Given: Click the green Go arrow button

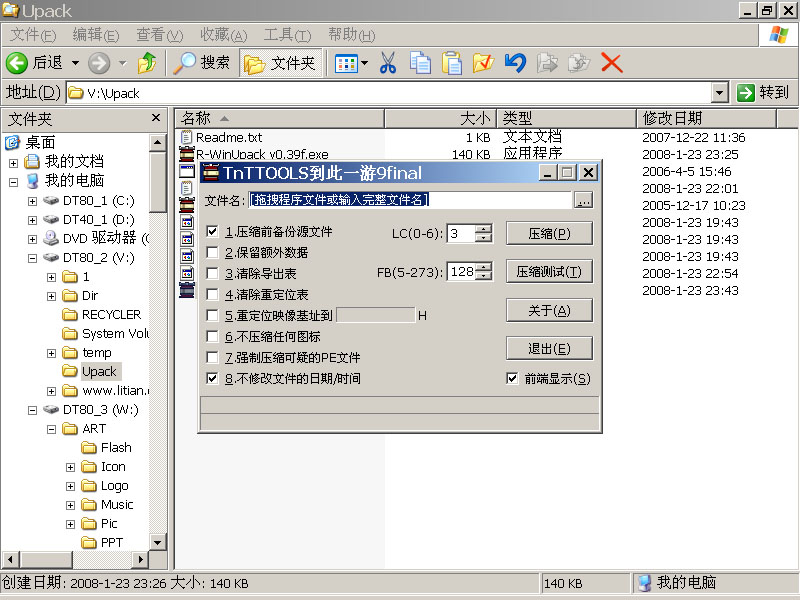Looking at the screenshot, I should click(745, 93).
